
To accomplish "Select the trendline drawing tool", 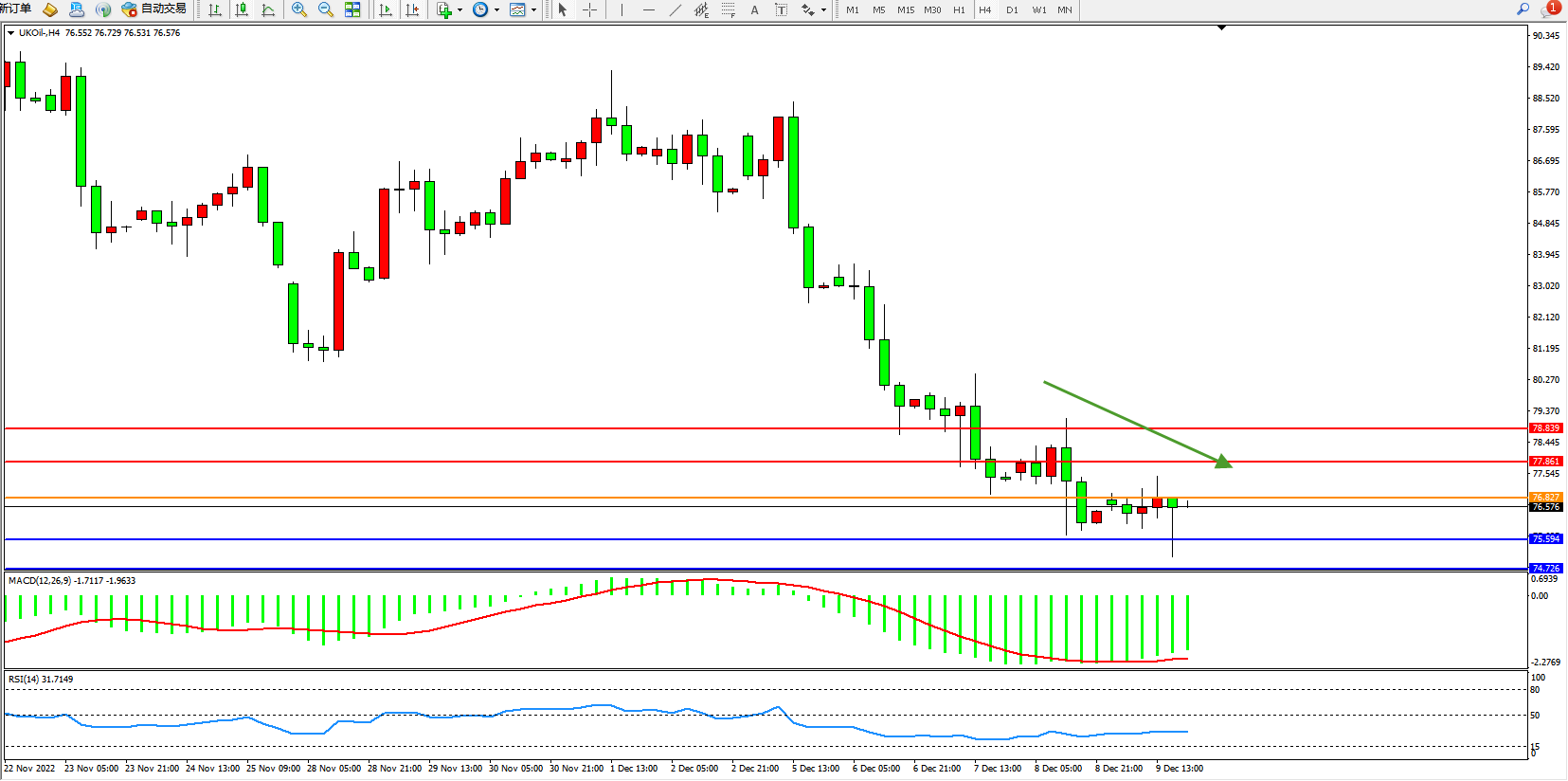I will [x=675, y=9].
